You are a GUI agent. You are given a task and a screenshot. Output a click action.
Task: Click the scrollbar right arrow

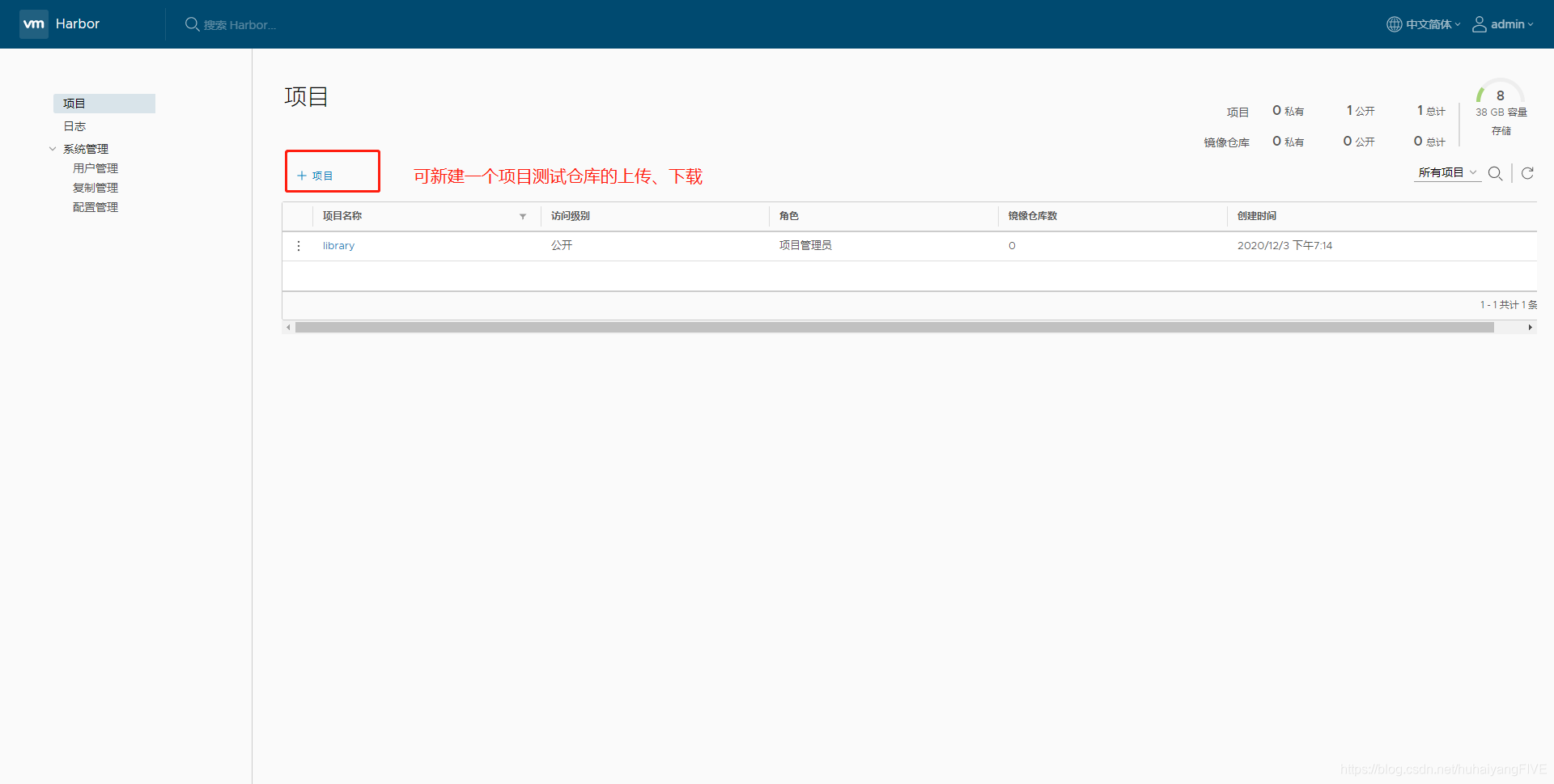pos(1530,328)
